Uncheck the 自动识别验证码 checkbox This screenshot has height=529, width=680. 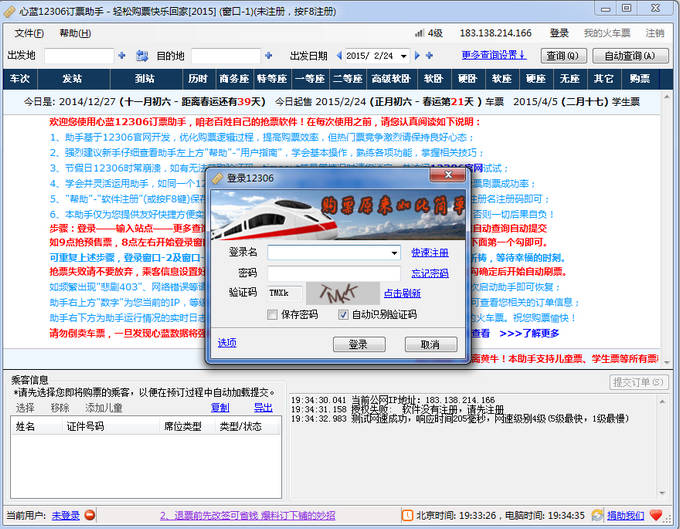click(x=343, y=314)
